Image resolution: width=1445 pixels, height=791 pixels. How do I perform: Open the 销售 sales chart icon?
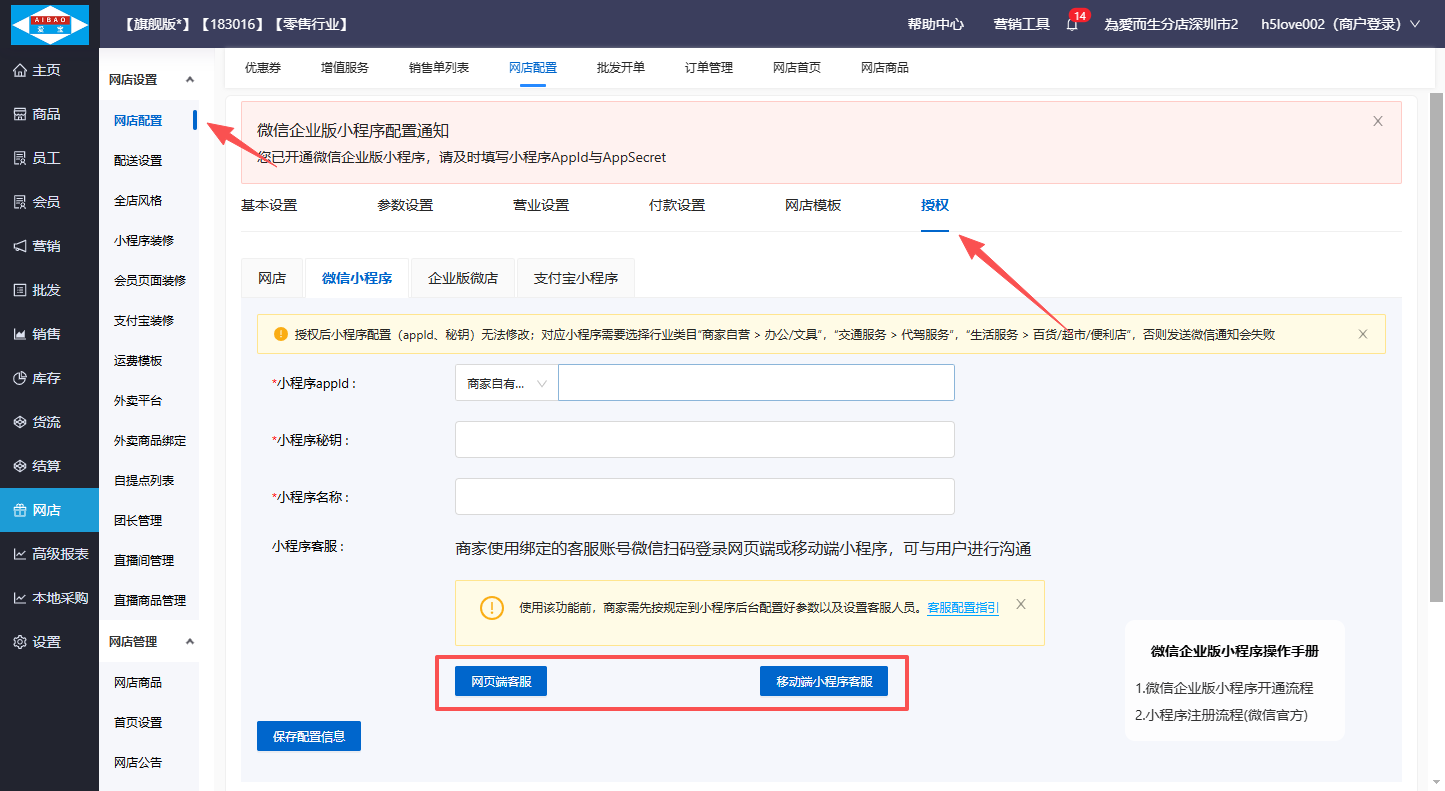point(19,334)
